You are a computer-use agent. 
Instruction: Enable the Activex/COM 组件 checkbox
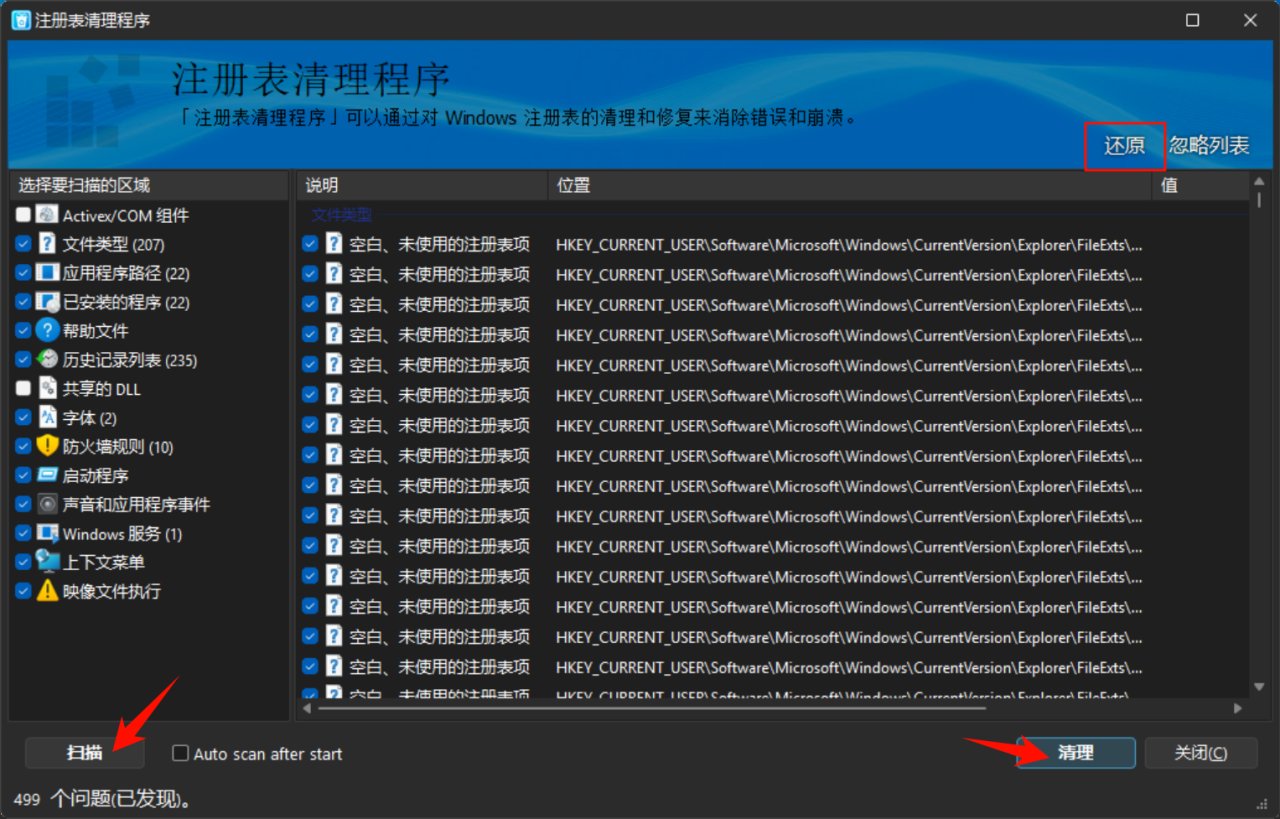(x=23, y=215)
